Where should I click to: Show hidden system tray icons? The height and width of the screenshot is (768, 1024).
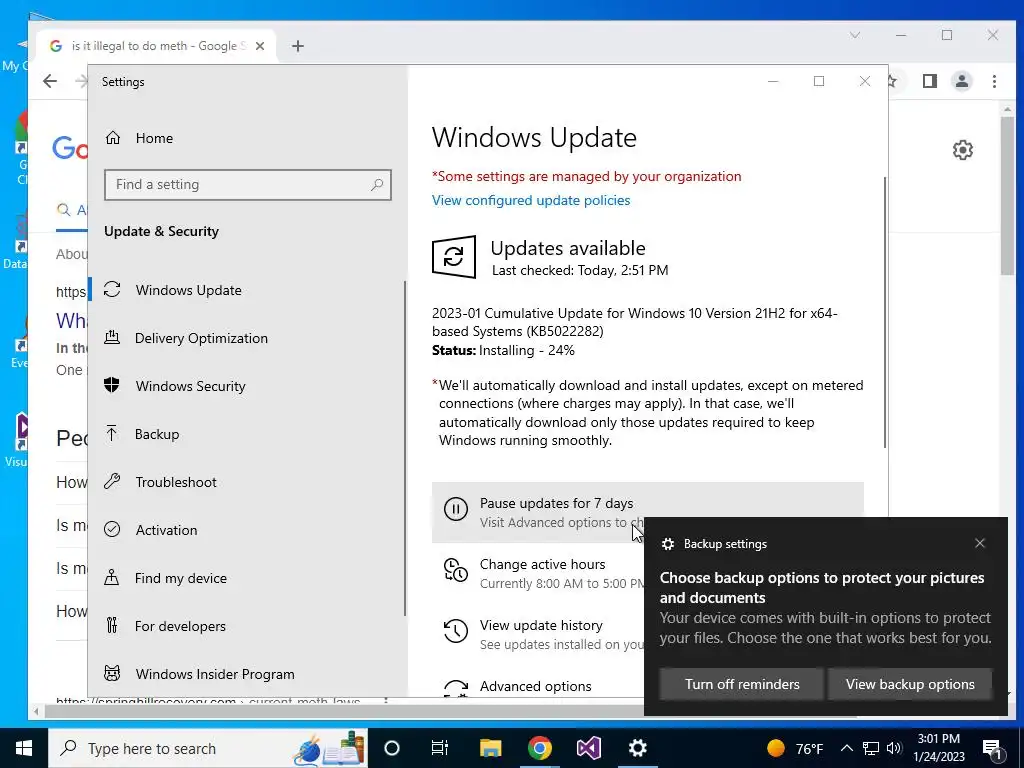846,748
